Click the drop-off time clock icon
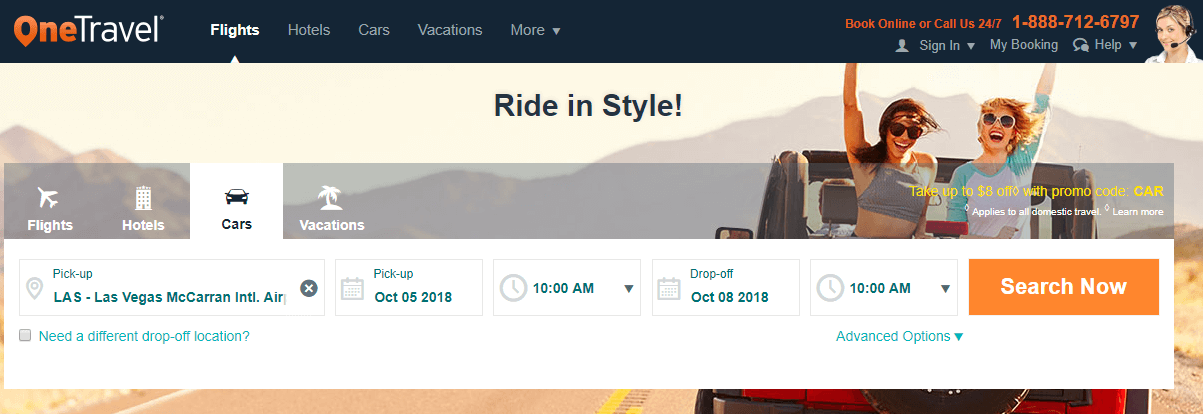The height and width of the screenshot is (414, 1203). [829, 288]
